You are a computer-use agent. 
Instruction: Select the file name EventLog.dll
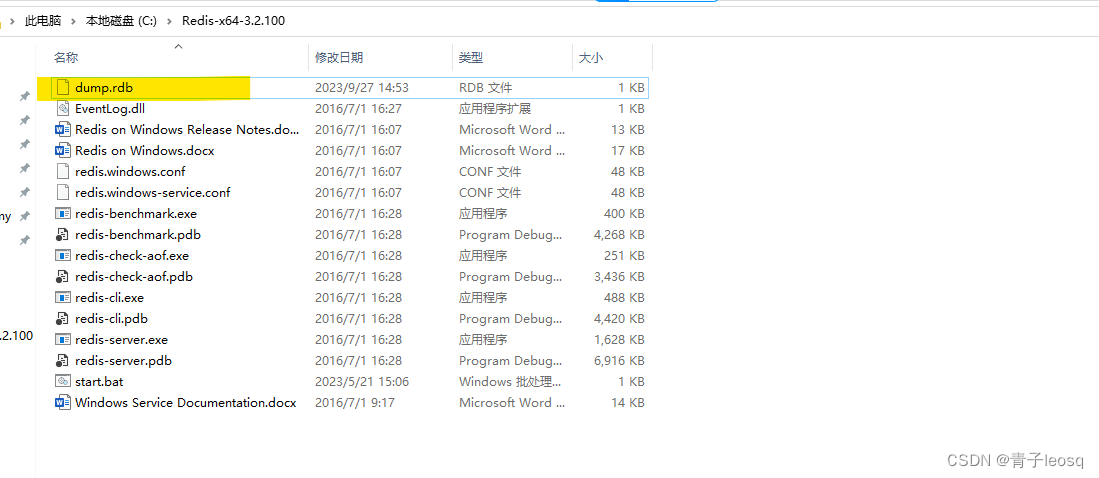pyautogui.click(x=110, y=109)
